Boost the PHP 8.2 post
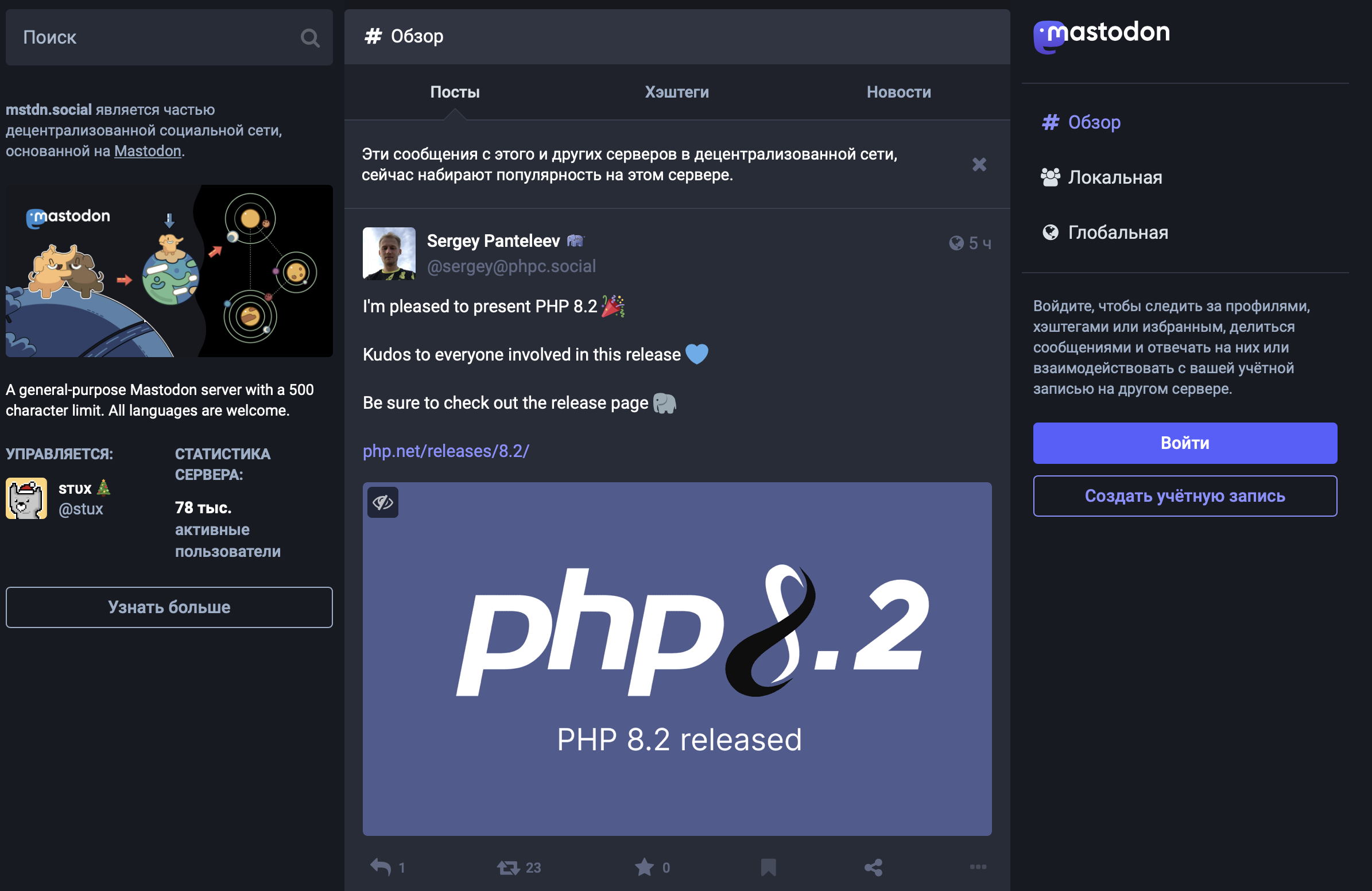Screen dimensions: 1372x891 tap(509, 867)
